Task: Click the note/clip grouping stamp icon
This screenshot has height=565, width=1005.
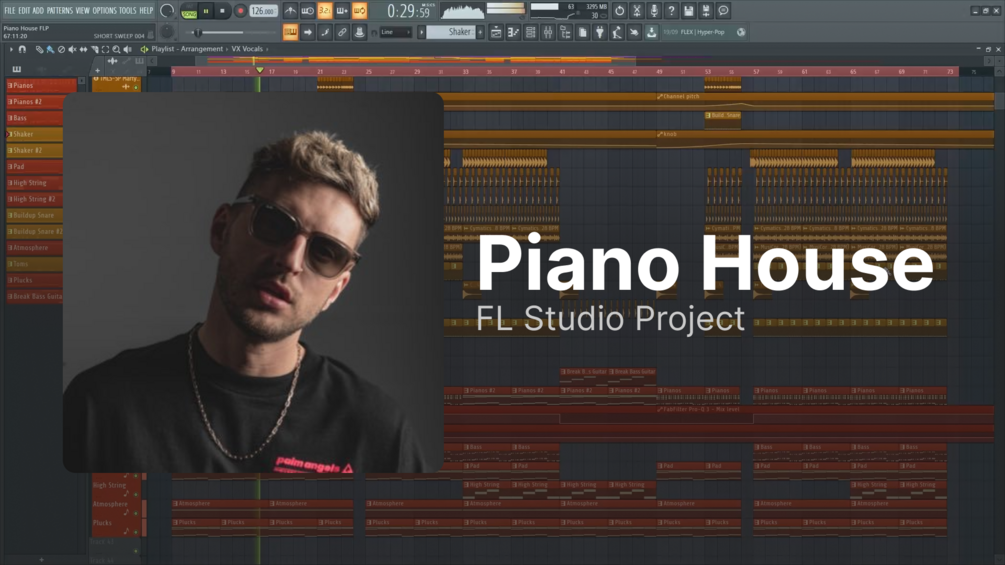Action: [360, 32]
